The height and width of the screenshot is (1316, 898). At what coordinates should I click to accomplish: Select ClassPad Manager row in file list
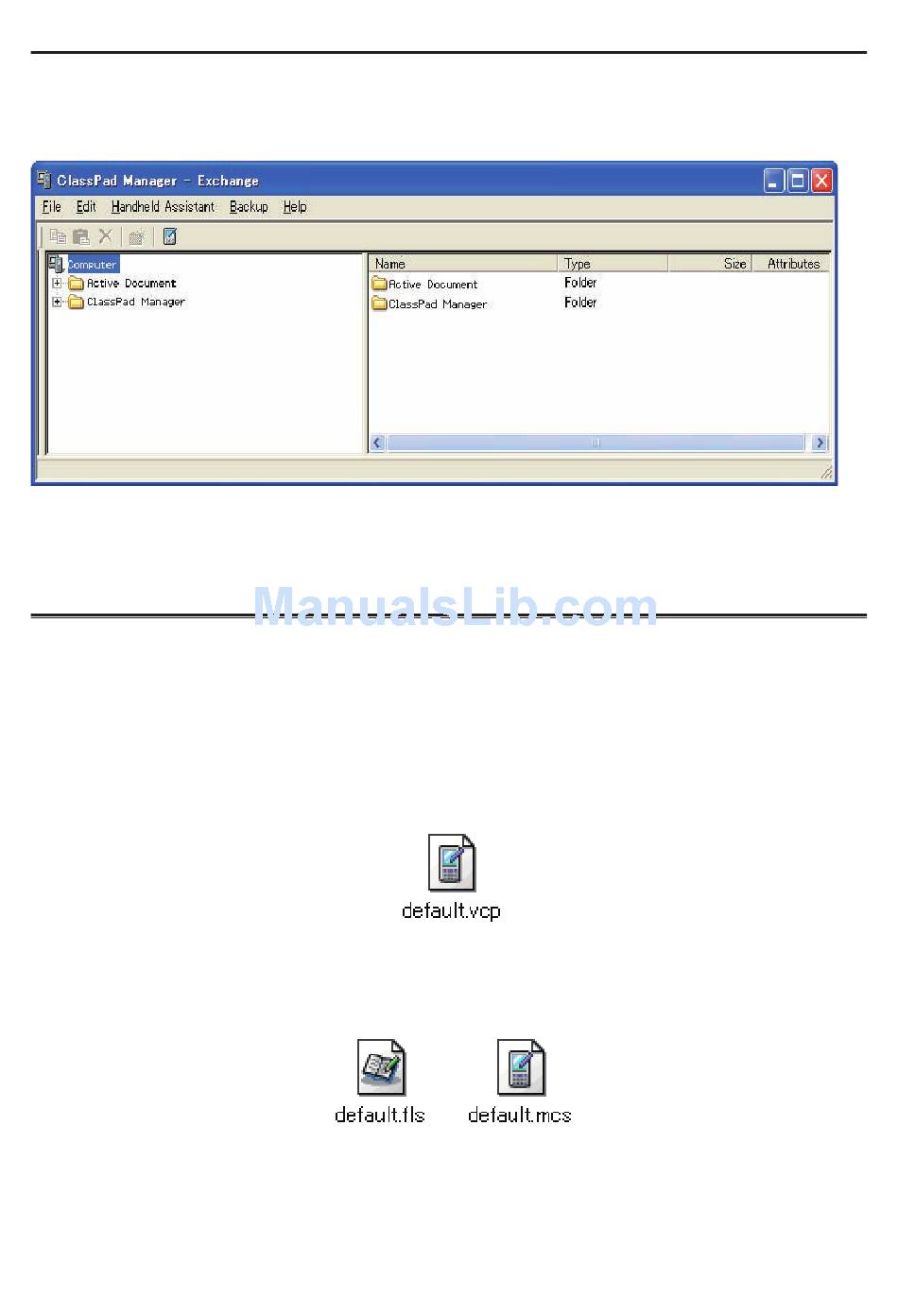[x=598, y=303]
